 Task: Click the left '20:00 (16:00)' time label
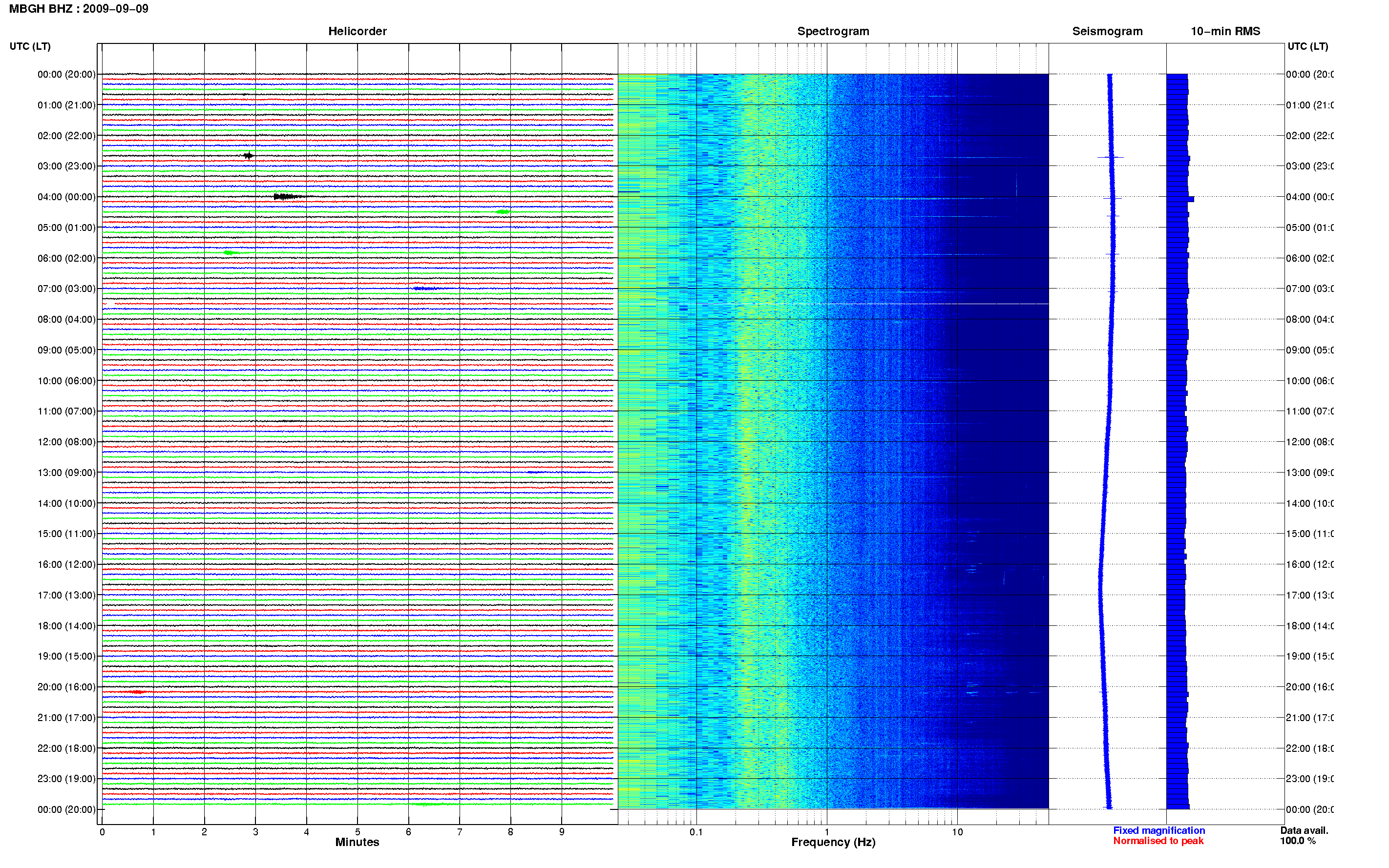pyautogui.click(x=66, y=687)
